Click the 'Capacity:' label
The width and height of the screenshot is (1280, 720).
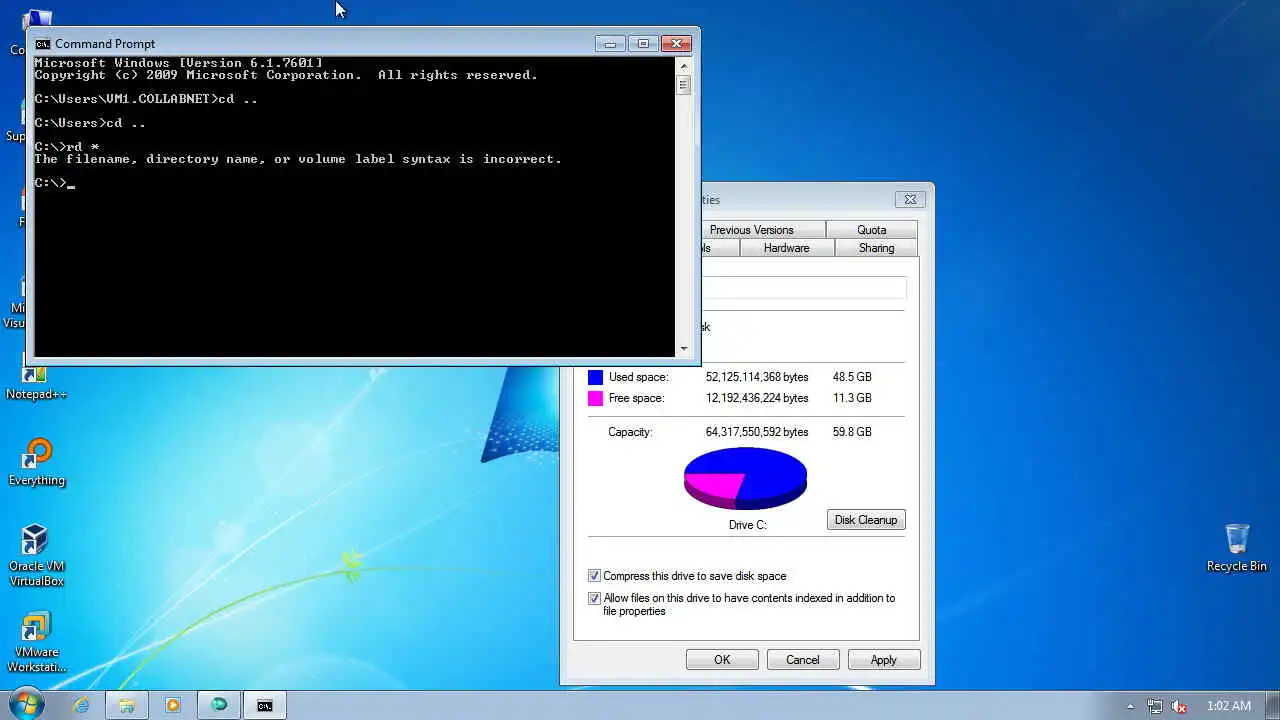click(630, 432)
